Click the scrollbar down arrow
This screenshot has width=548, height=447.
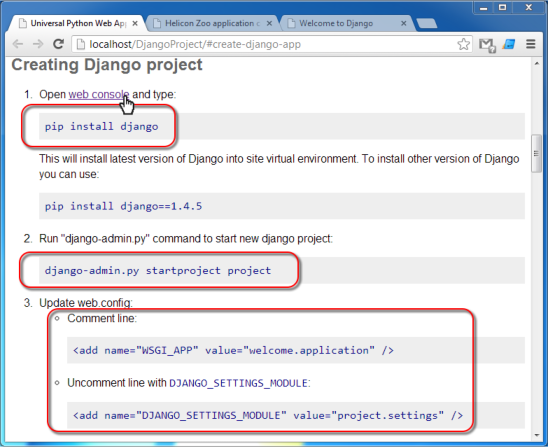(536, 435)
